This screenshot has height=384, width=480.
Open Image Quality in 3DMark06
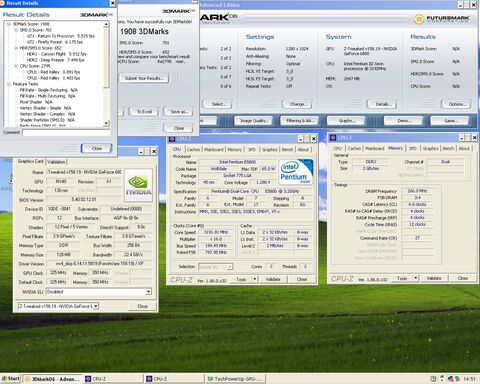(x=254, y=121)
